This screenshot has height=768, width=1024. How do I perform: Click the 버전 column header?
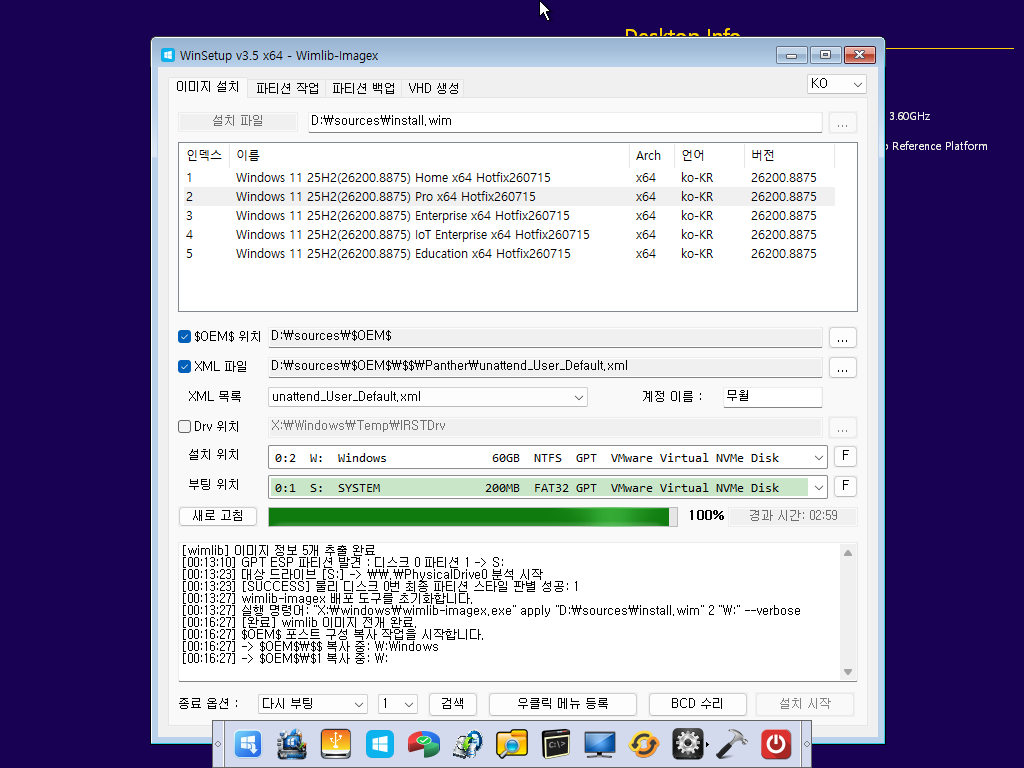[789, 155]
